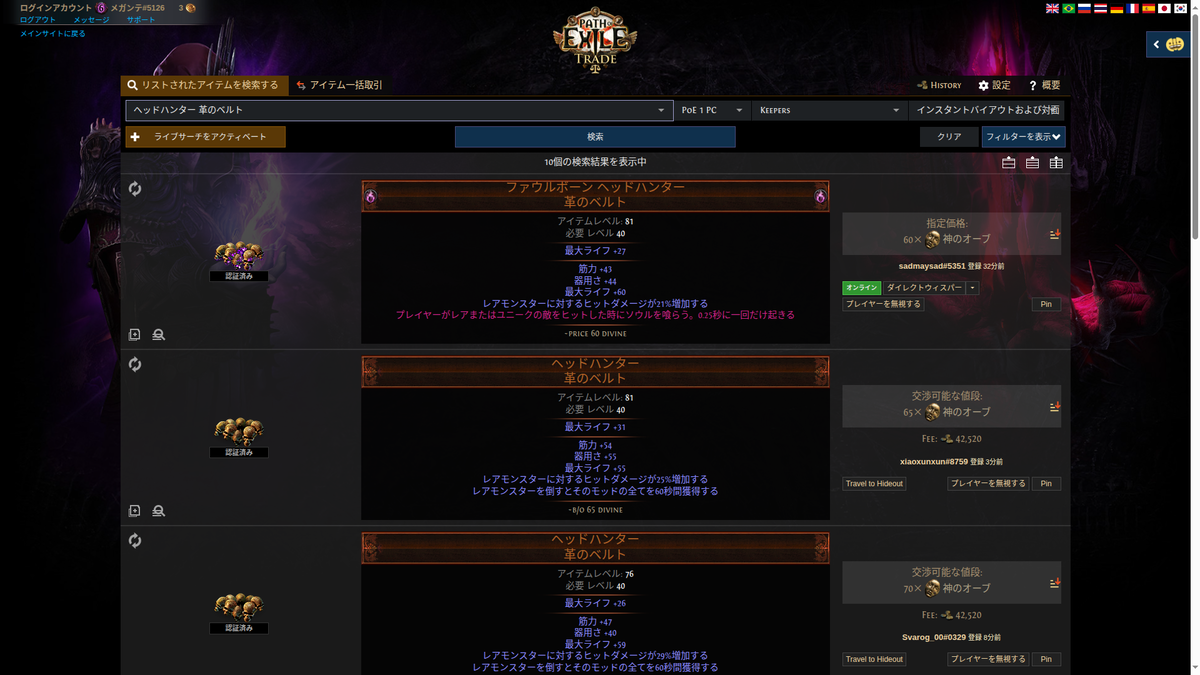
Task: Open the PoE 1 PC platform dropdown
Action: tap(711, 110)
